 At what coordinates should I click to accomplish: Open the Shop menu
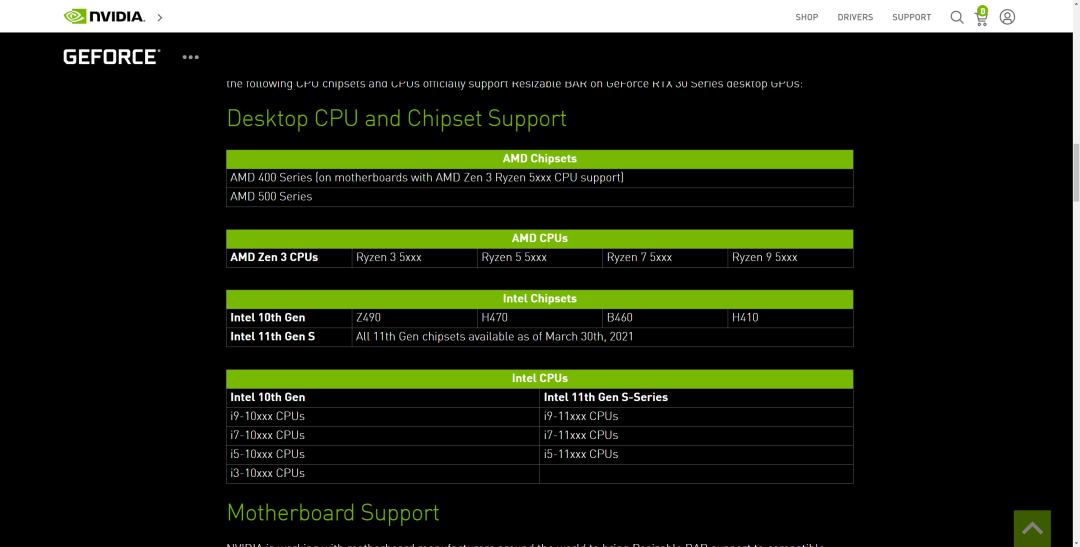point(807,17)
